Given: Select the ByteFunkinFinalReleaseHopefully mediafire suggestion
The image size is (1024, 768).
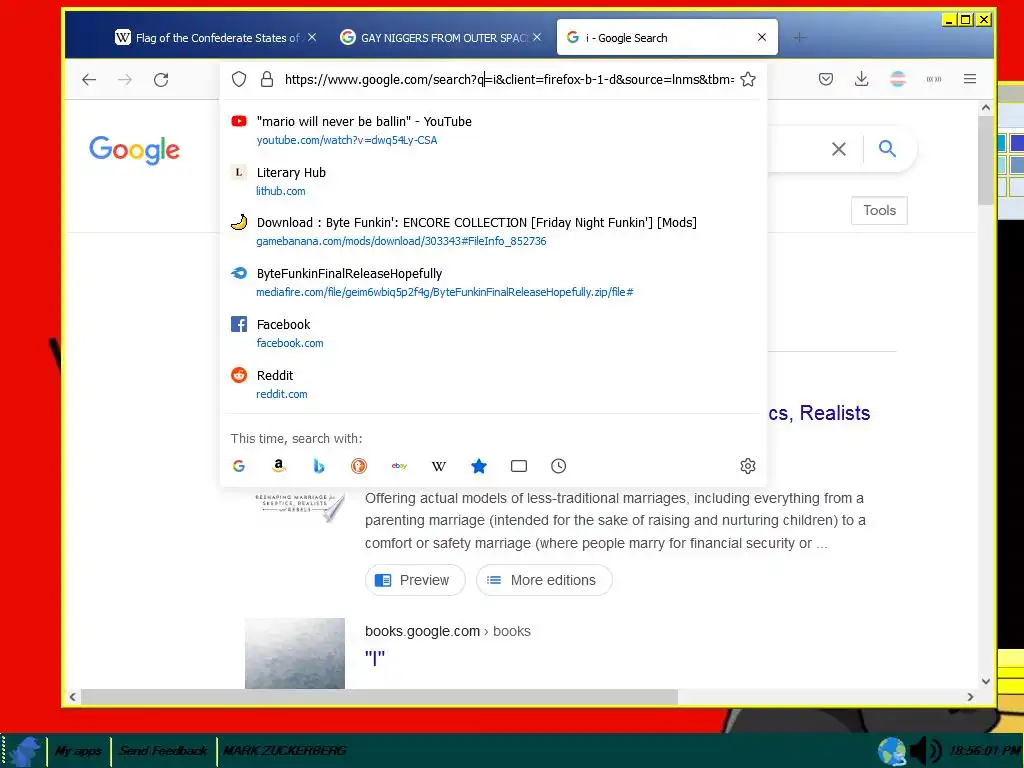Looking at the screenshot, I should pos(493,282).
